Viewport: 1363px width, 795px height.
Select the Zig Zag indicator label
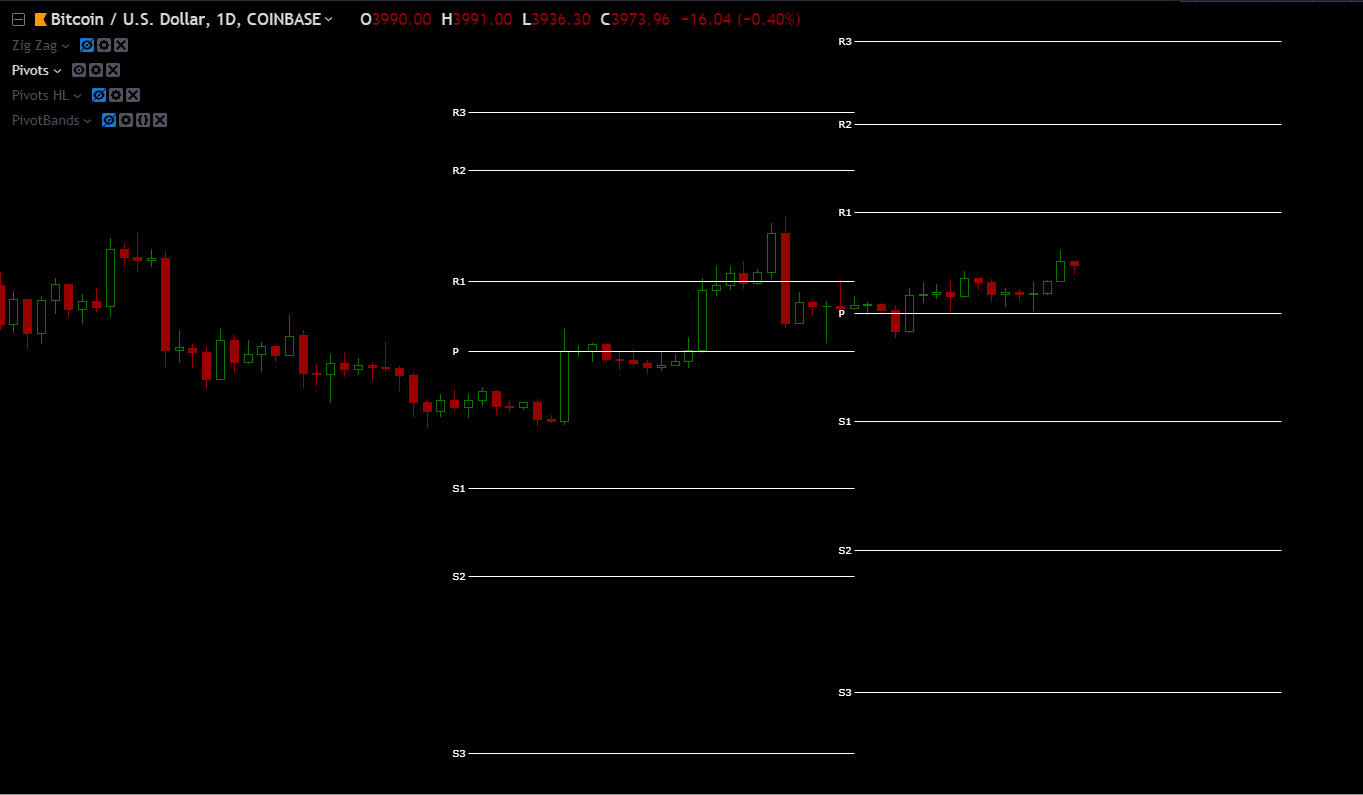coord(34,45)
